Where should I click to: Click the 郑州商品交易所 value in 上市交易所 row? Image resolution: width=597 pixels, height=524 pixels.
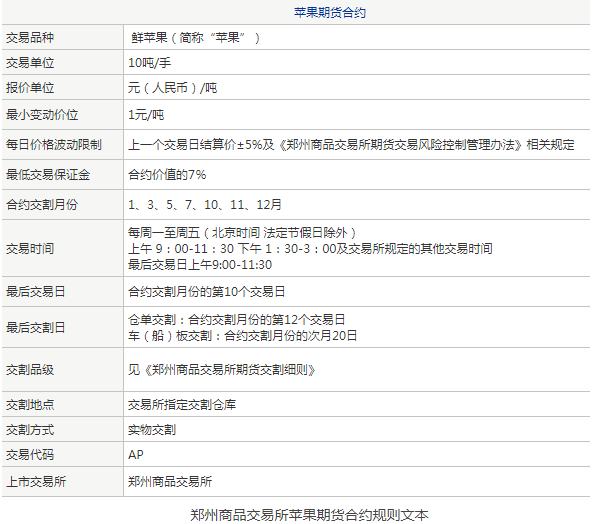click(170, 482)
